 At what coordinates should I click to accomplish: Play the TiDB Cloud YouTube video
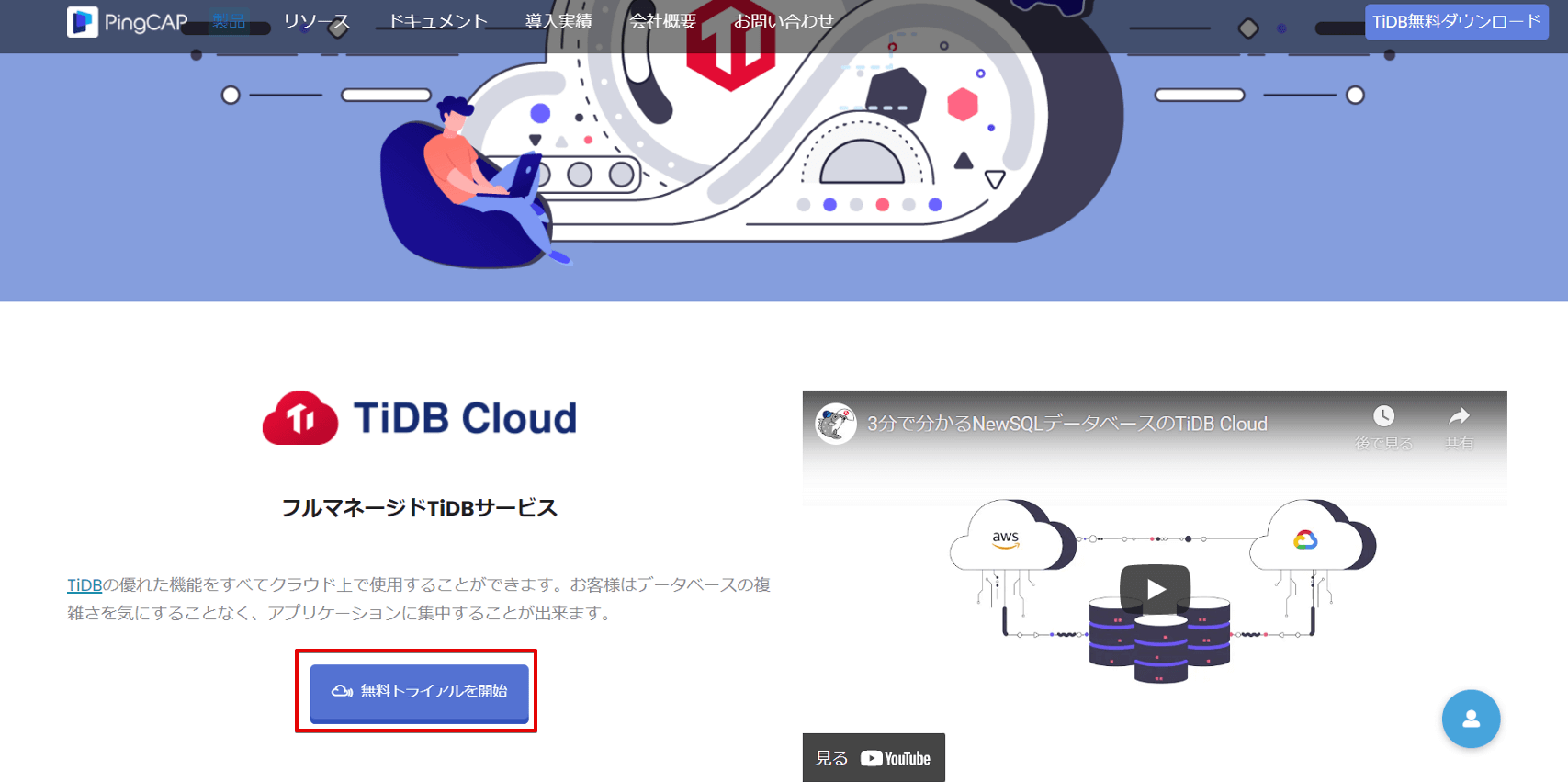pyautogui.click(x=1156, y=589)
